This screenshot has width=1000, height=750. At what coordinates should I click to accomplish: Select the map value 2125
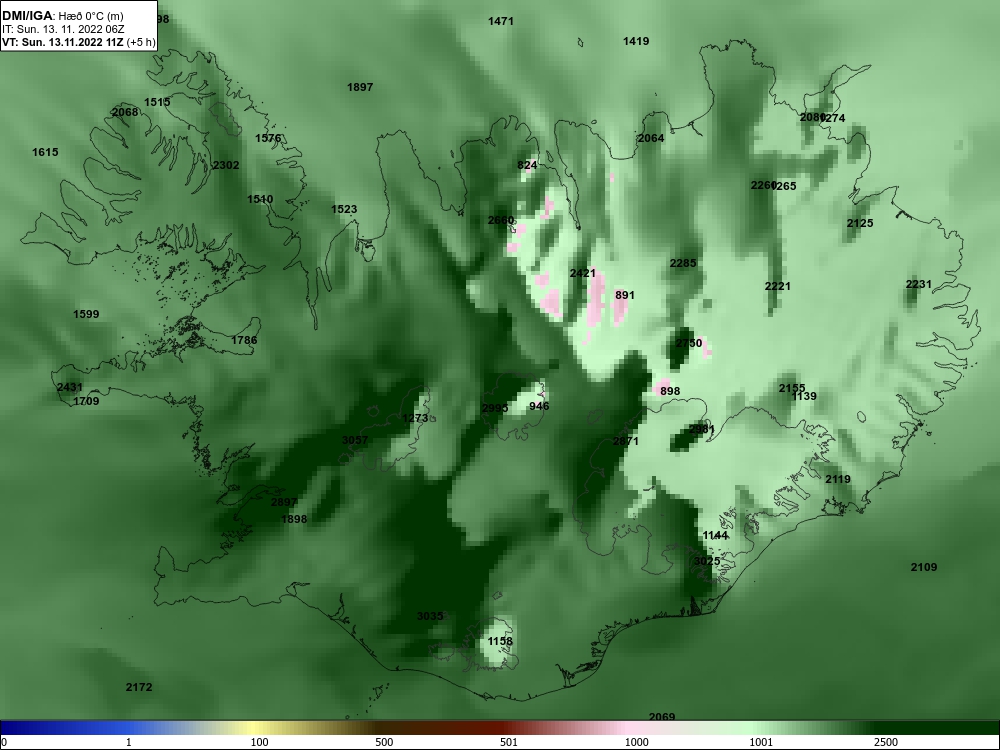pyautogui.click(x=860, y=223)
